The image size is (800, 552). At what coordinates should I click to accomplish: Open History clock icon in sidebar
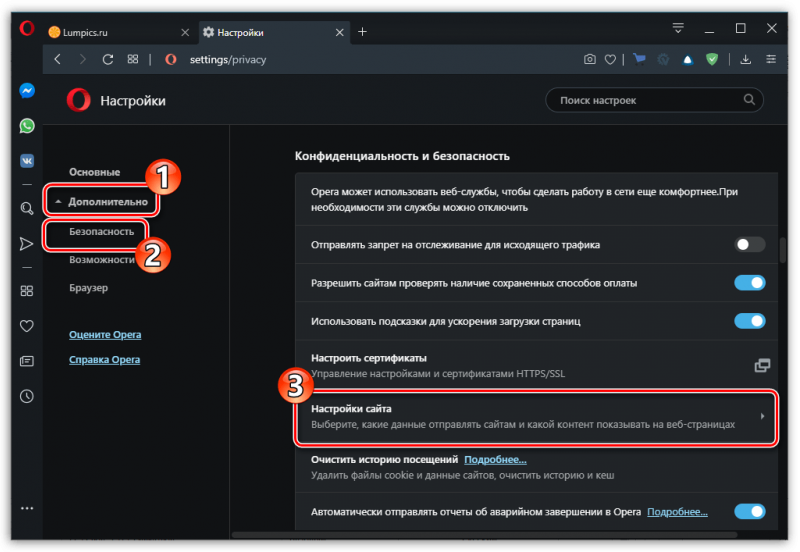[x=27, y=396]
